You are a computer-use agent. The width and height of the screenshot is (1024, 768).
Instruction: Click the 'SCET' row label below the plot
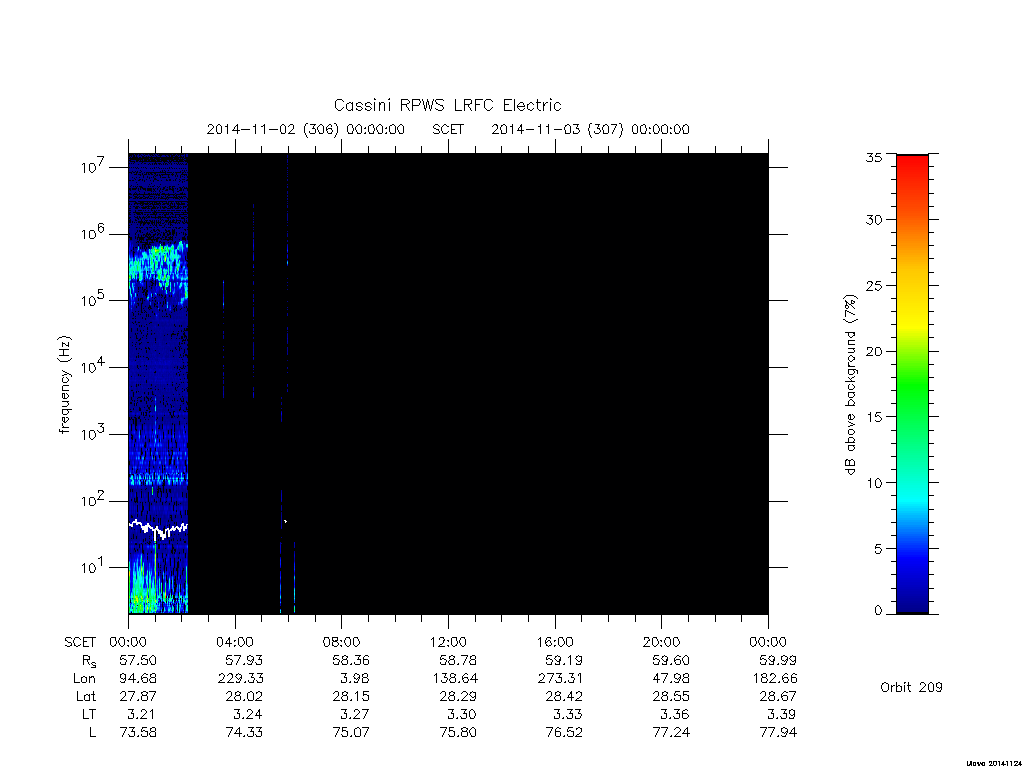80,642
